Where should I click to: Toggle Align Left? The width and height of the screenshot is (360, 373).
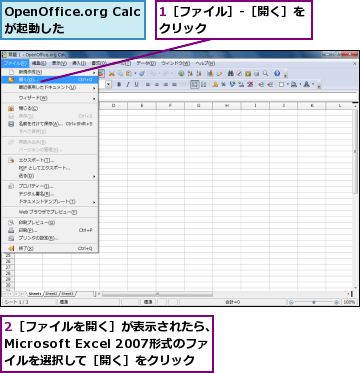pos(148,85)
